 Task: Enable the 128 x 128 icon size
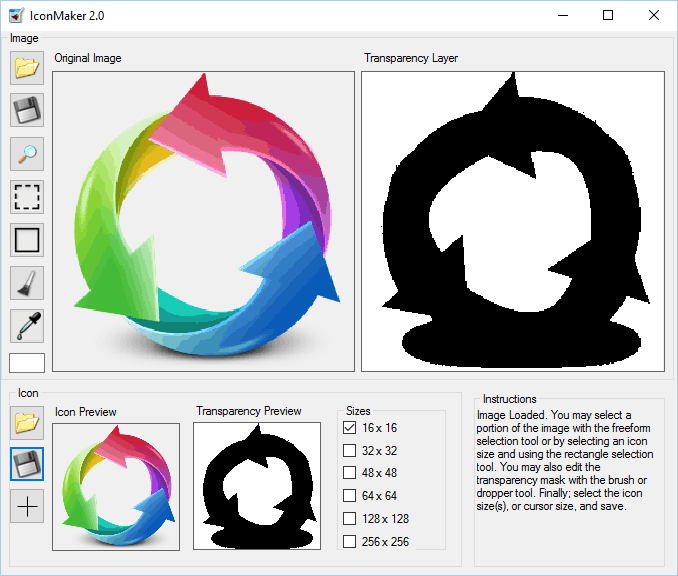tap(349, 519)
